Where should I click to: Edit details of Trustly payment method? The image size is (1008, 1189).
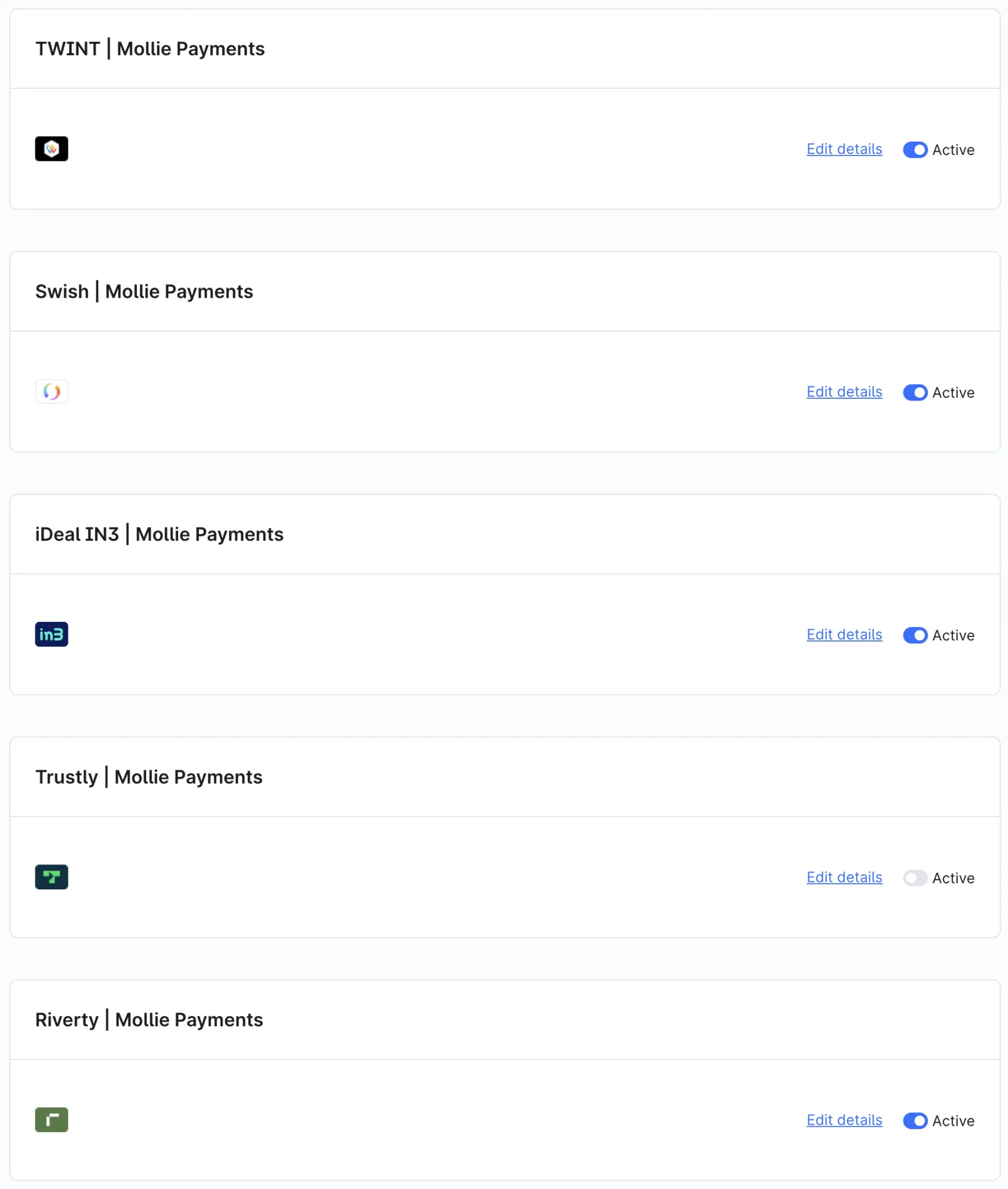(844, 877)
